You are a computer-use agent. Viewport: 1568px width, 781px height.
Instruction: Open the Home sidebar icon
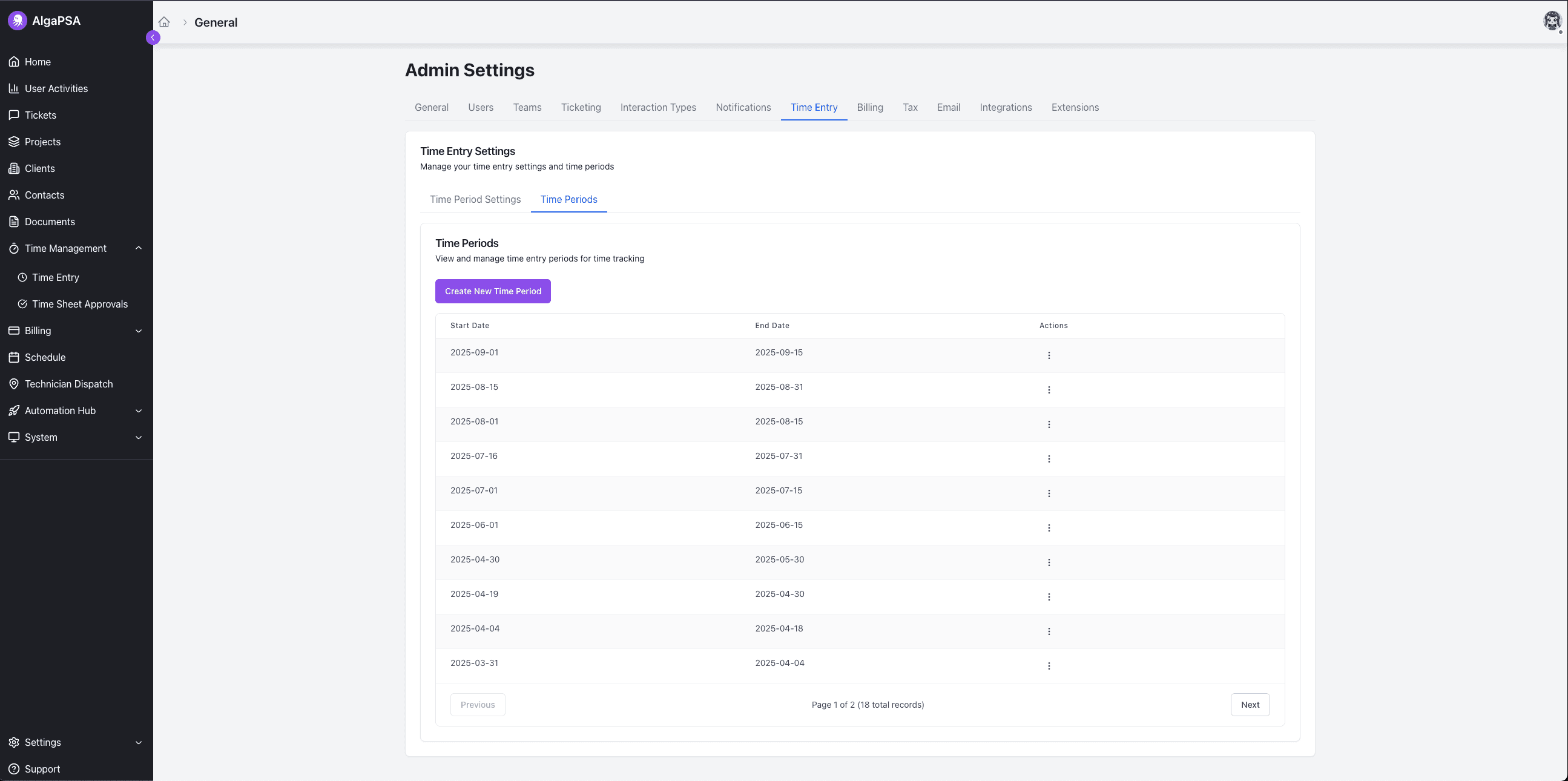coord(15,62)
